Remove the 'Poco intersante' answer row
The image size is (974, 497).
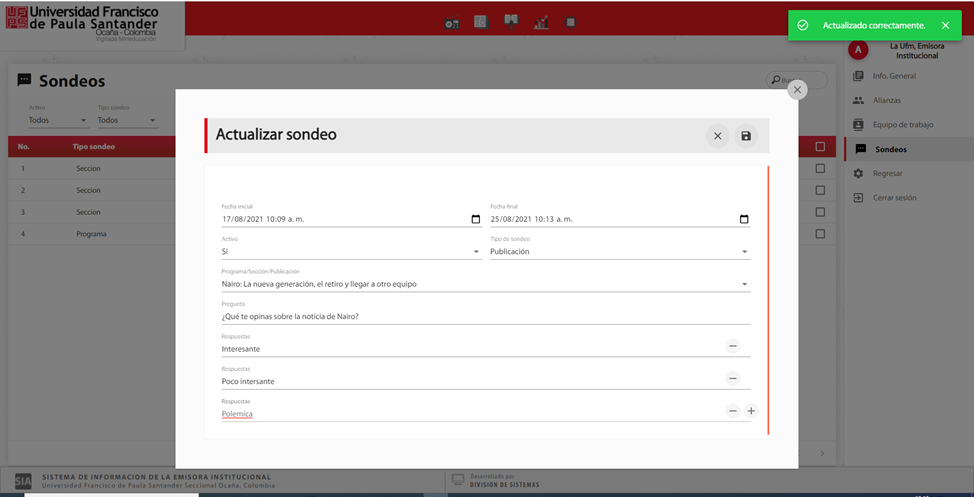[733, 379]
